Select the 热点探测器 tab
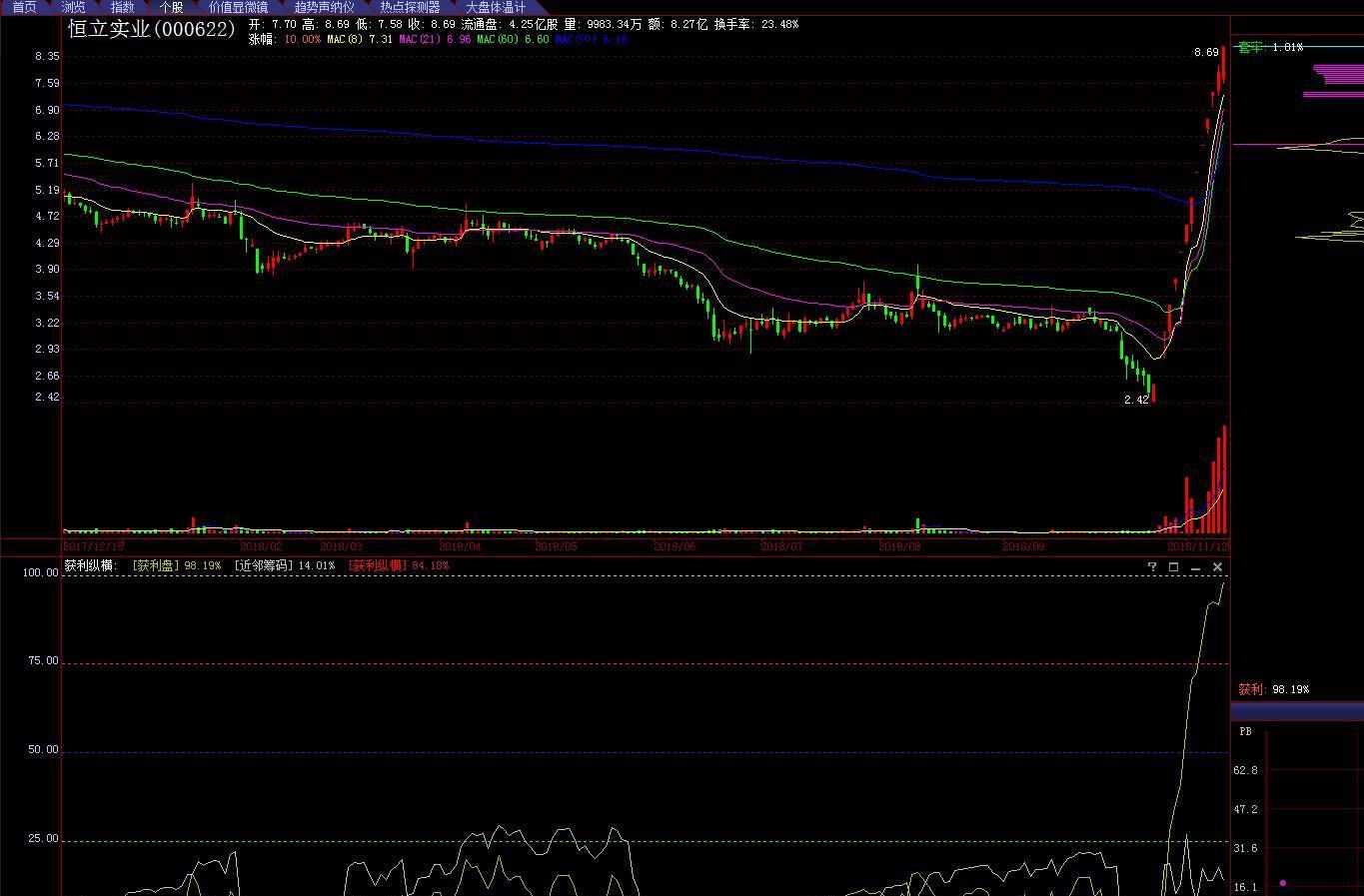Image resolution: width=1364 pixels, height=896 pixels. [410, 7]
